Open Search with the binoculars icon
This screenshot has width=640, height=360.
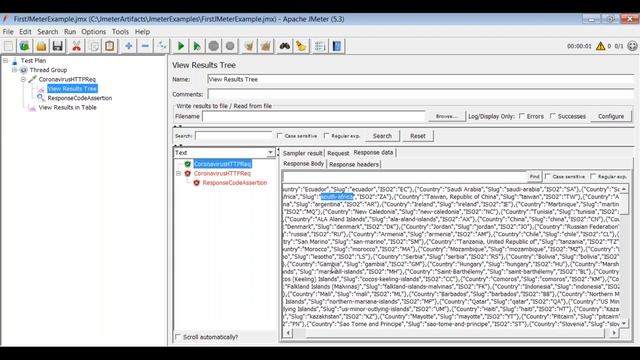tap(284, 46)
